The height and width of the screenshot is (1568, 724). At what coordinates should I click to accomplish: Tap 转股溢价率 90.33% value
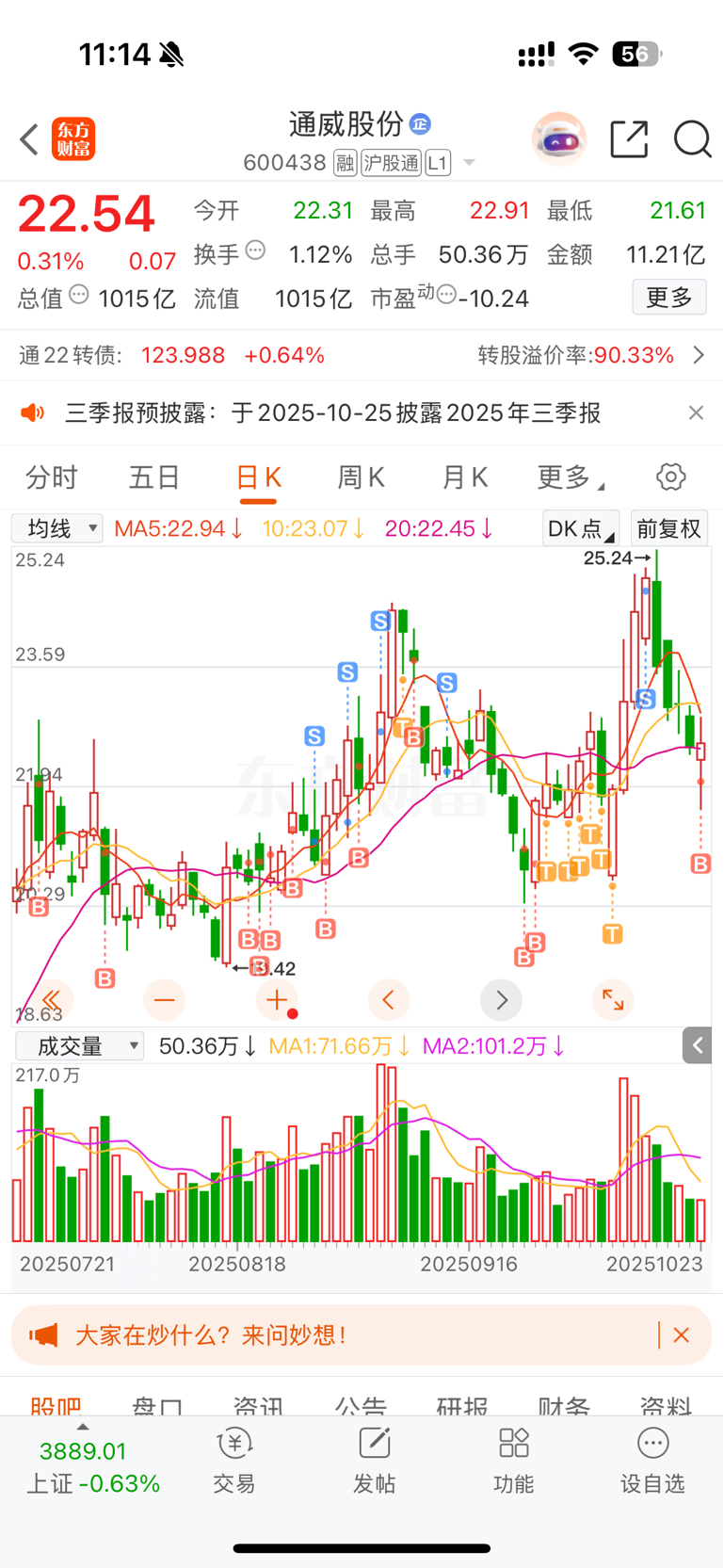coord(635,355)
